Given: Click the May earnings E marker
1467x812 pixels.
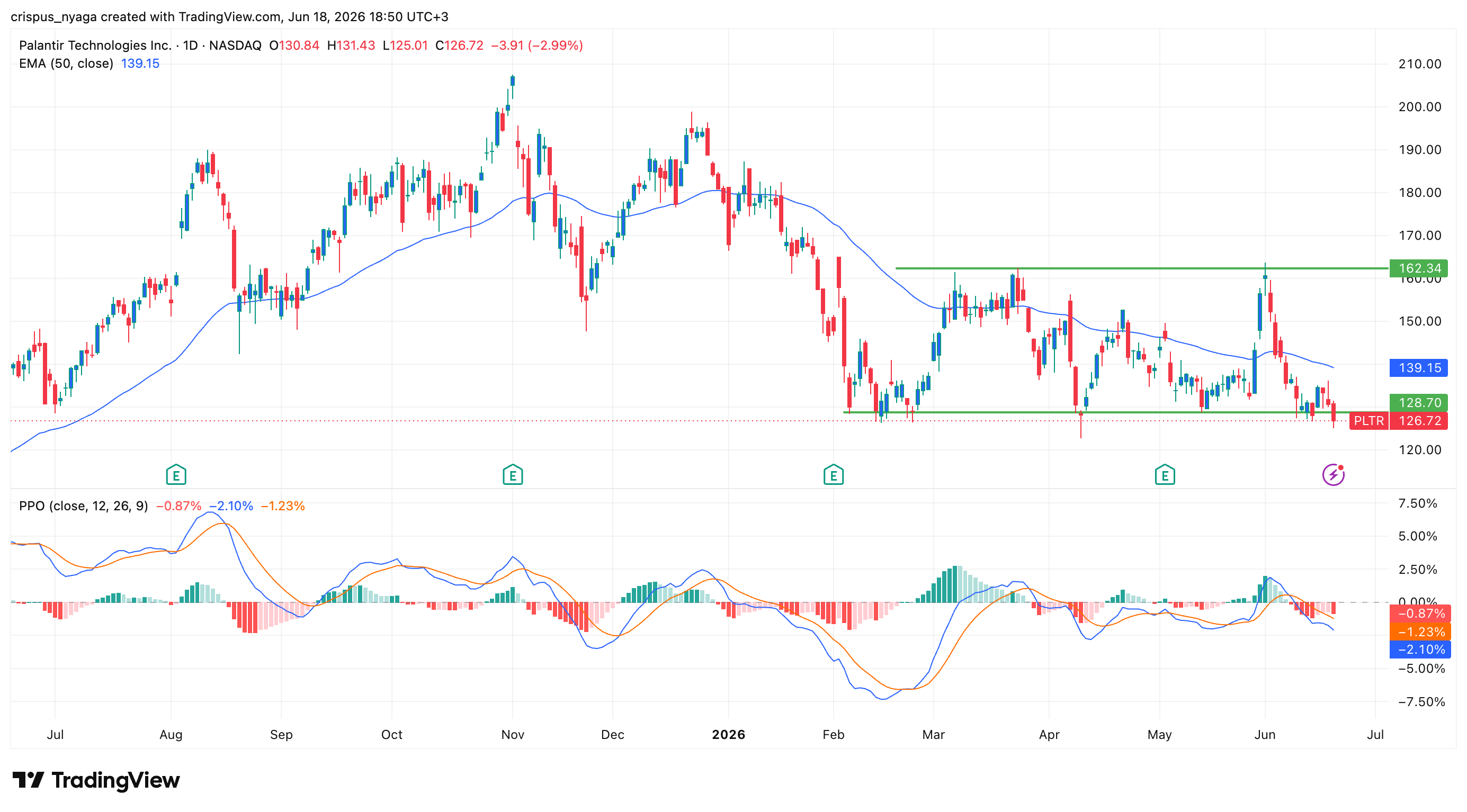Looking at the screenshot, I should pyautogui.click(x=1165, y=475).
